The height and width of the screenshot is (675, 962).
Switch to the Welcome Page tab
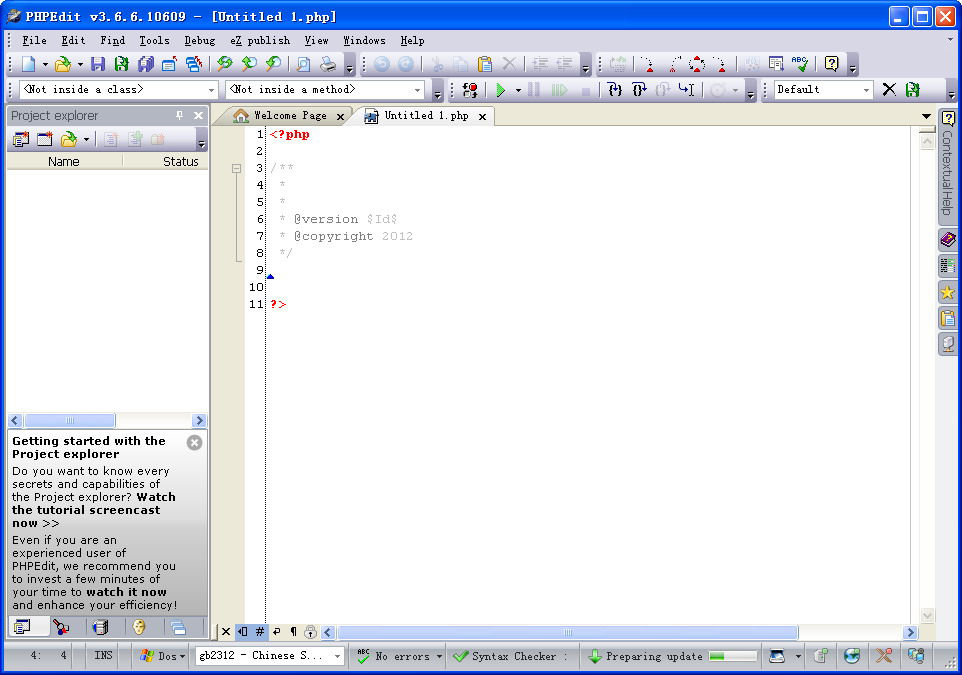click(290, 115)
